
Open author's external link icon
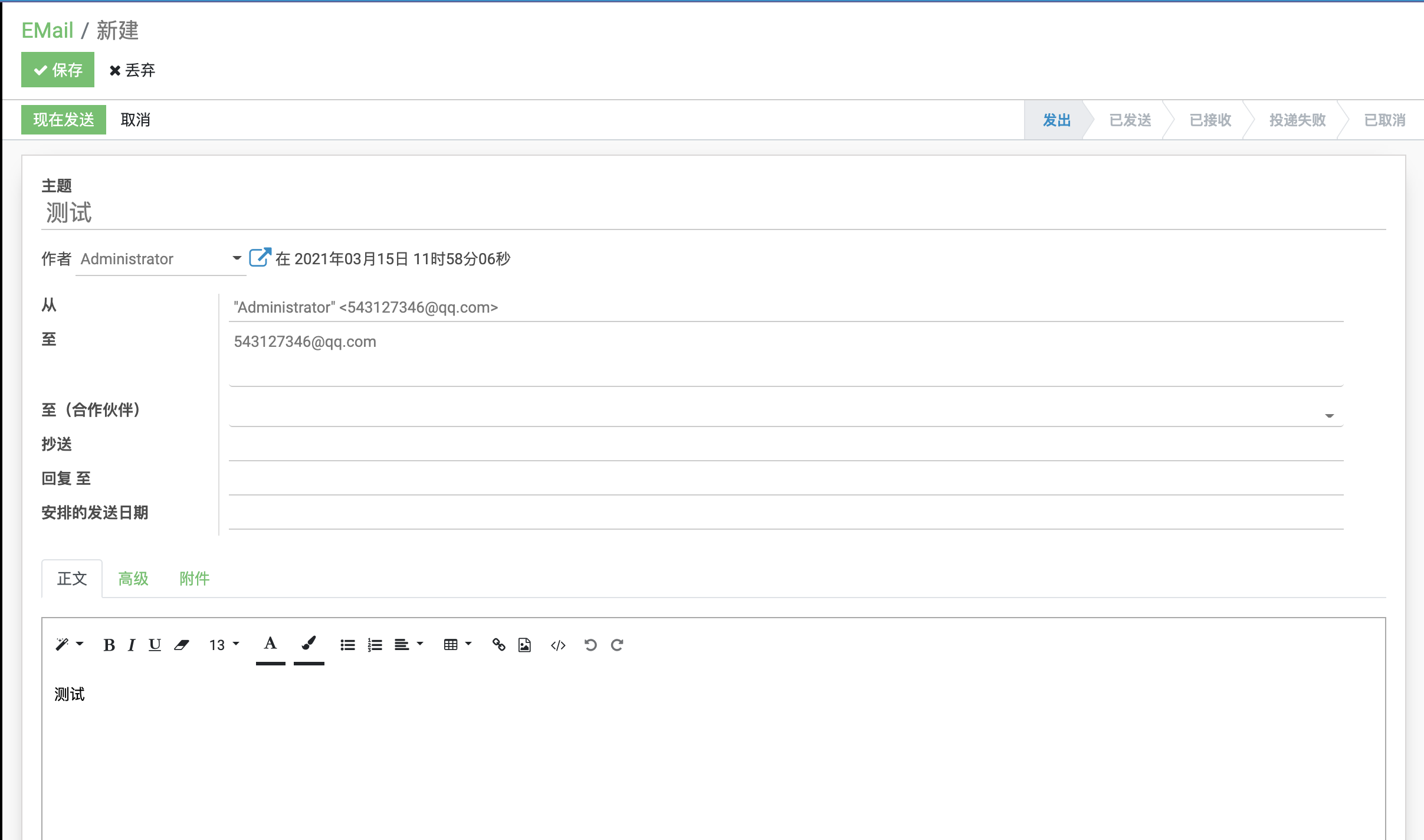(x=260, y=258)
